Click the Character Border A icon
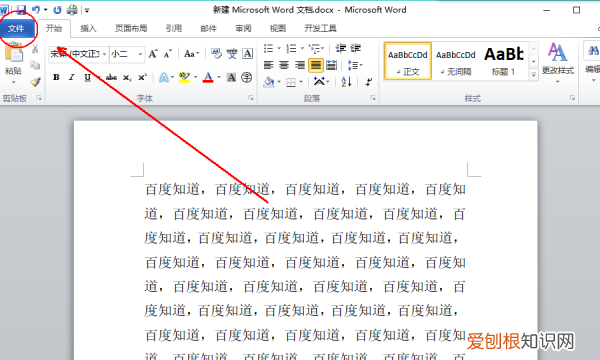Viewport: 600px width, 360px height. [248, 54]
